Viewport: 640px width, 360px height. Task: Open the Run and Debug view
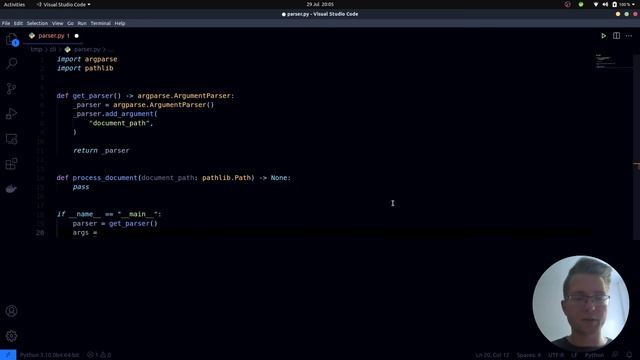(11, 114)
